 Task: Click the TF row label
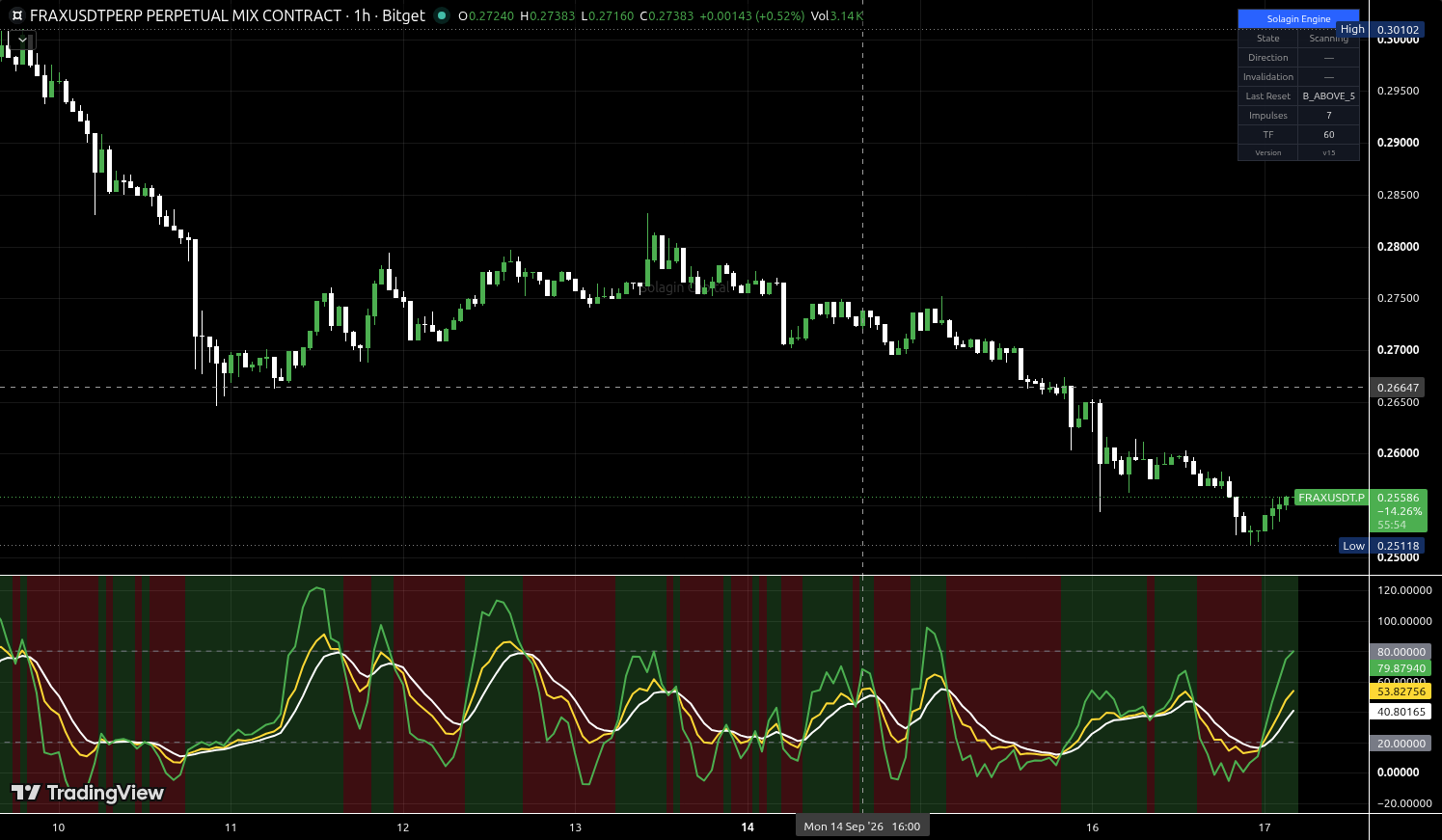coord(1267,135)
